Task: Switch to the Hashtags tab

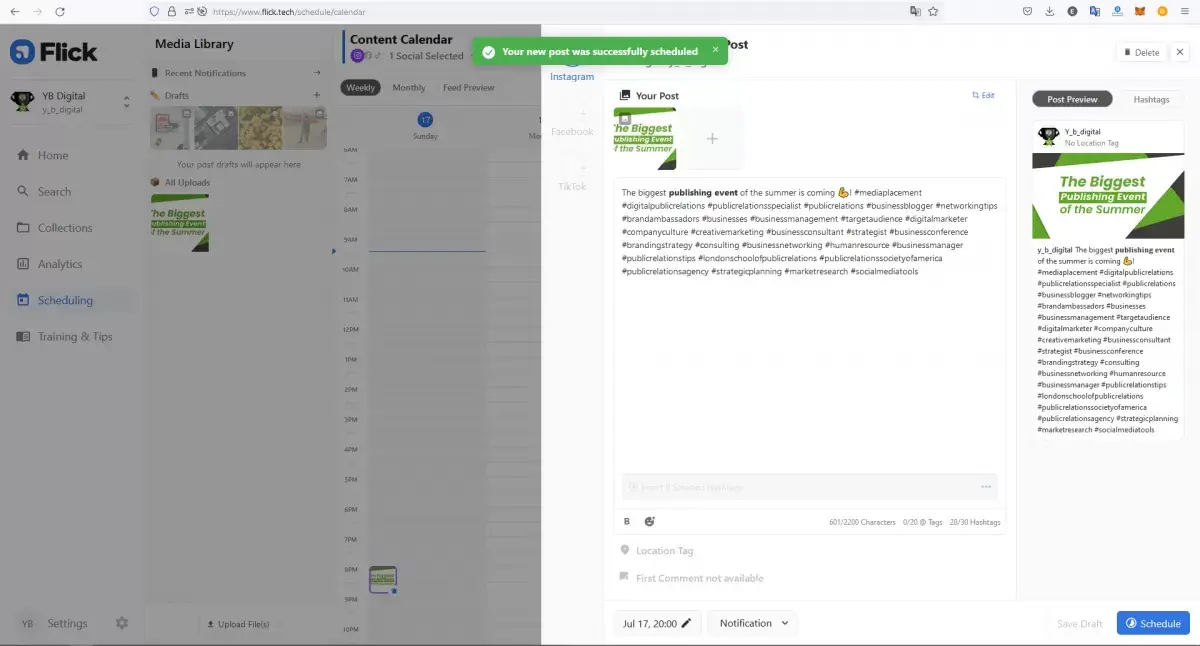Action: pyautogui.click(x=1151, y=99)
